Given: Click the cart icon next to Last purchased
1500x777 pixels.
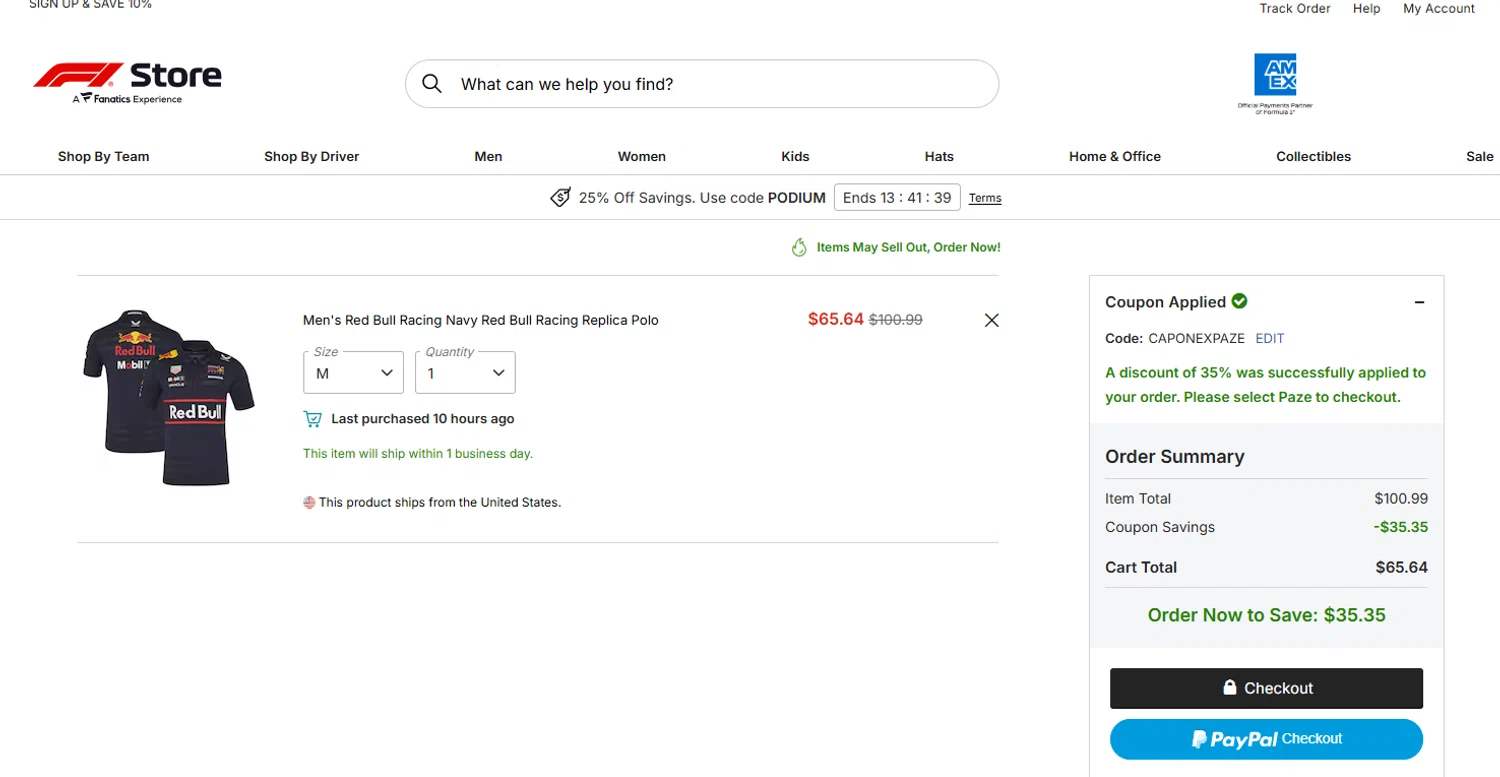Looking at the screenshot, I should click(313, 419).
